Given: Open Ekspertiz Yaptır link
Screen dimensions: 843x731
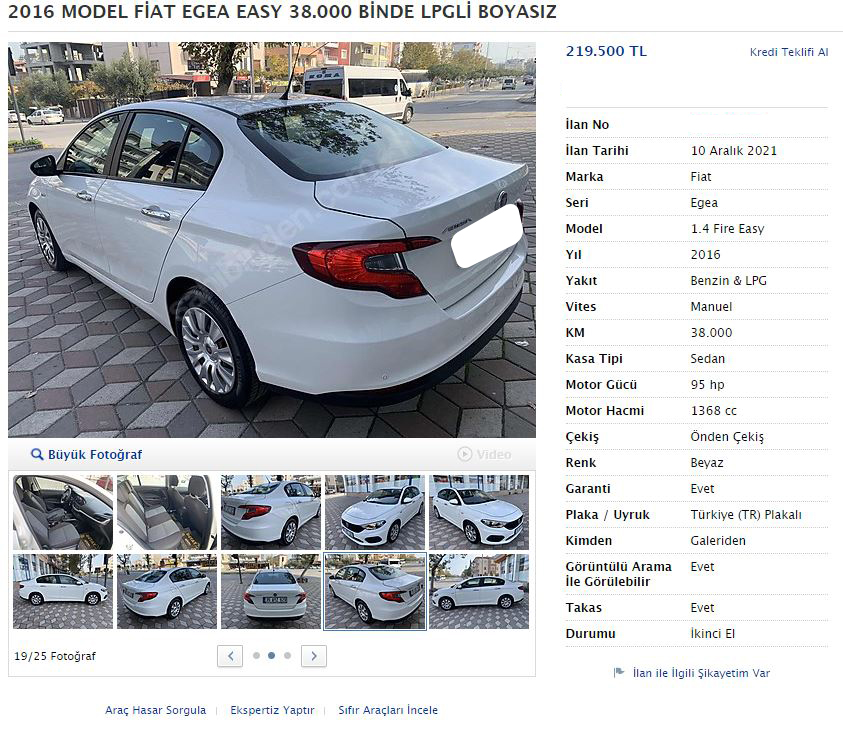Looking at the screenshot, I should click(x=272, y=710).
